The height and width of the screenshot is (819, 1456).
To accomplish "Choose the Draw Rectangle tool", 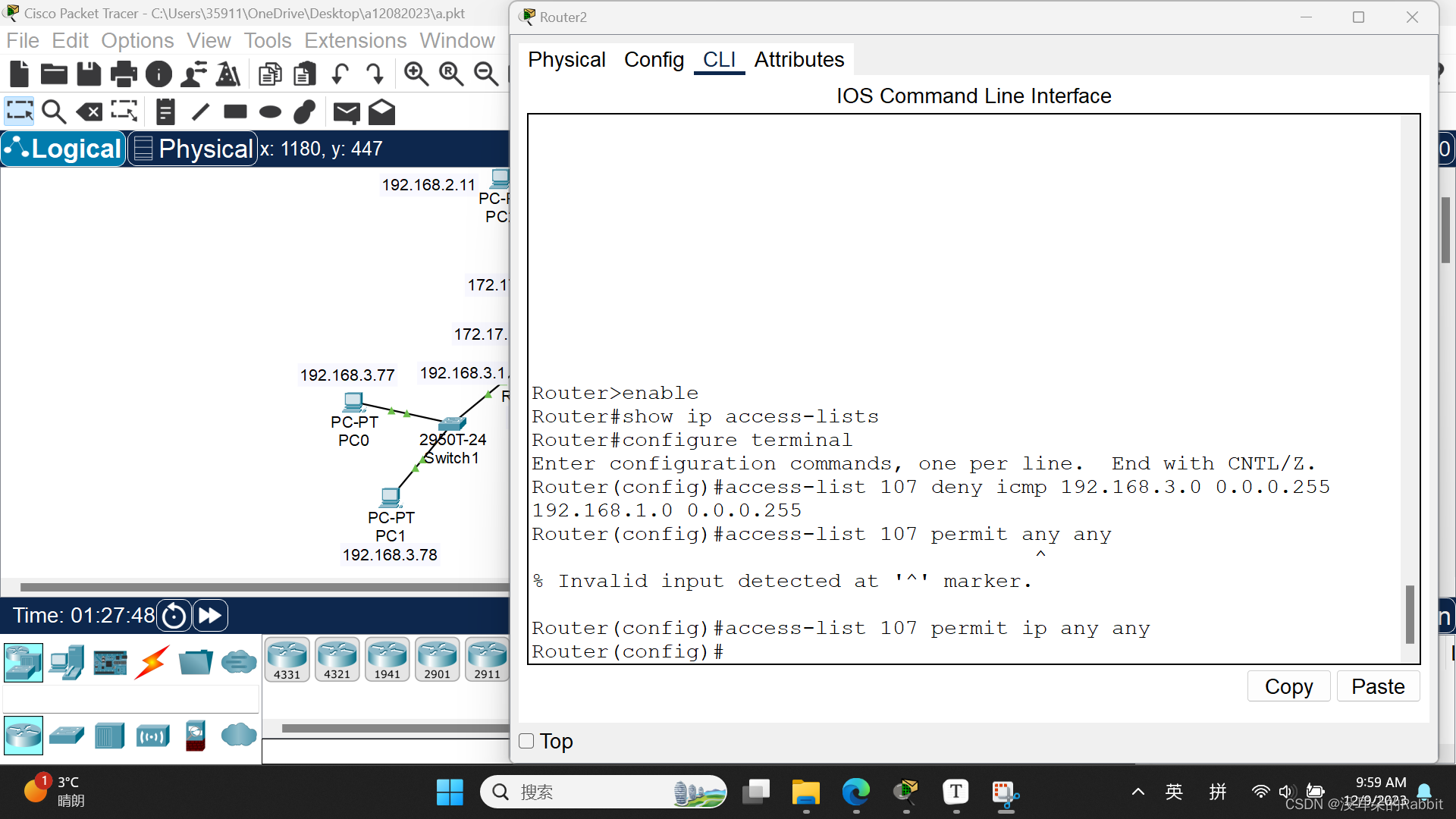I will click(x=235, y=111).
